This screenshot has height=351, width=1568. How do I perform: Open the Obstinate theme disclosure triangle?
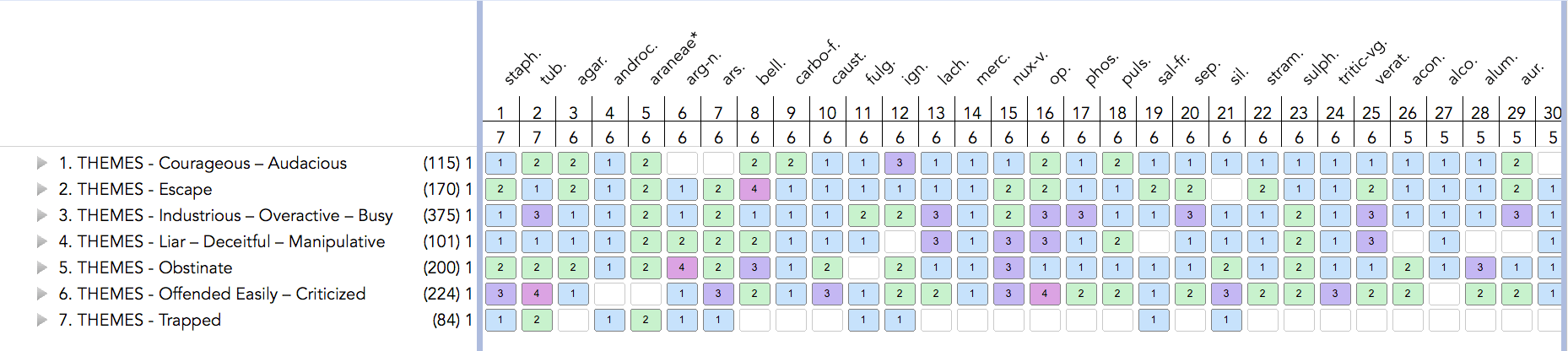[41, 267]
